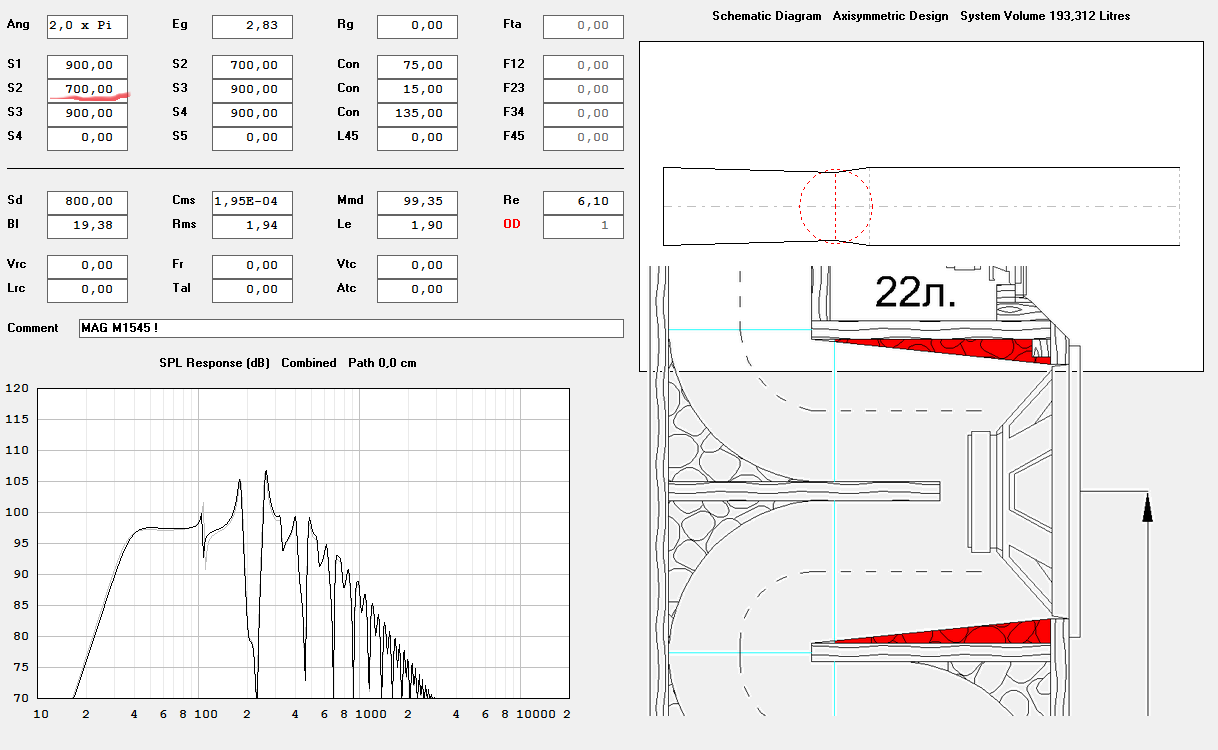Select the S5 value field

coord(252,138)
